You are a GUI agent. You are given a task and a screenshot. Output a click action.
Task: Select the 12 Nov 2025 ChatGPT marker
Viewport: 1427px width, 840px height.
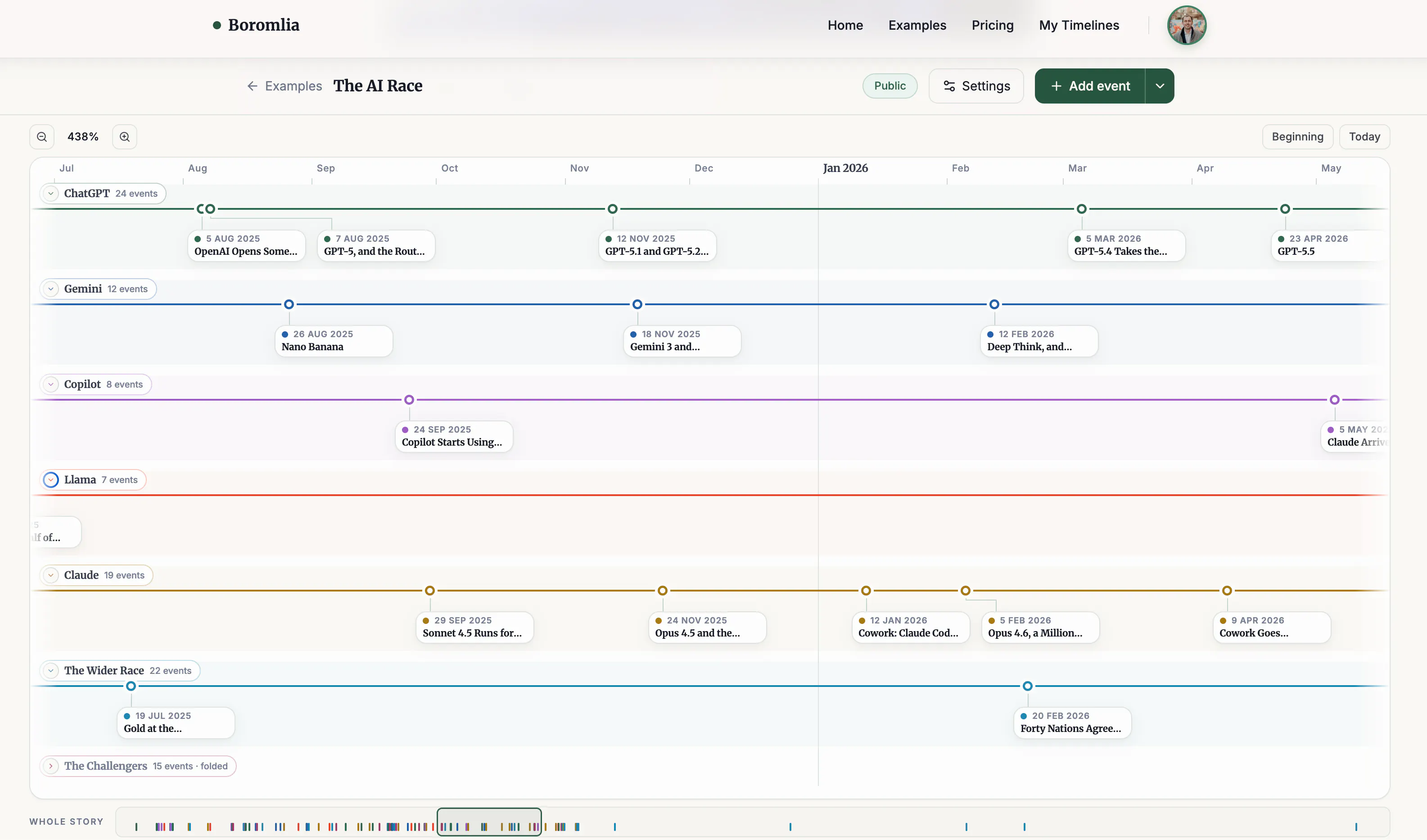tap(612, 209)
